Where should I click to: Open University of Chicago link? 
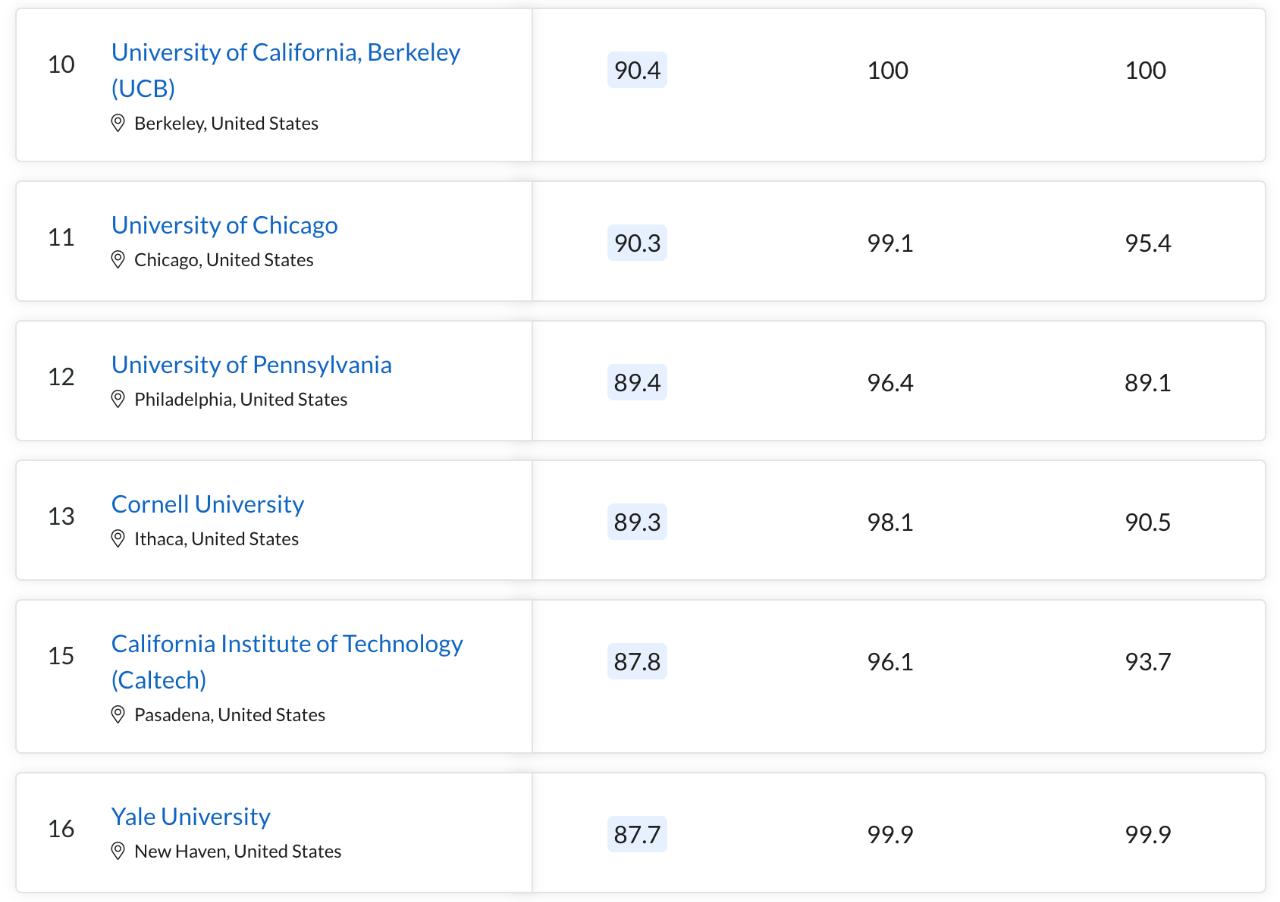[224, 225]
